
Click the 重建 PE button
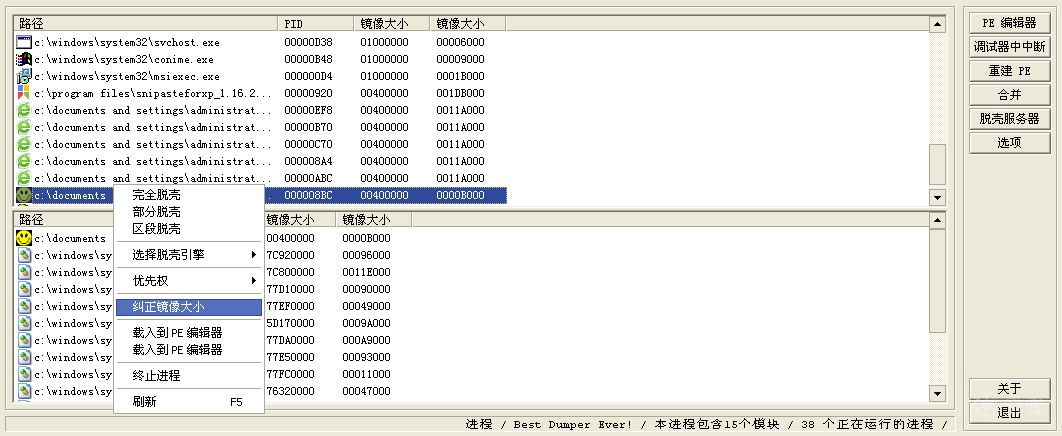1009,70
